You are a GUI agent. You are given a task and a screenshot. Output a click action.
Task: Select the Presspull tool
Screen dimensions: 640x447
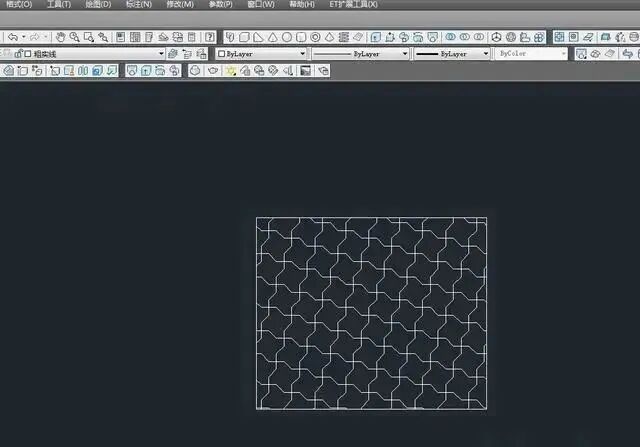point(390,37)
